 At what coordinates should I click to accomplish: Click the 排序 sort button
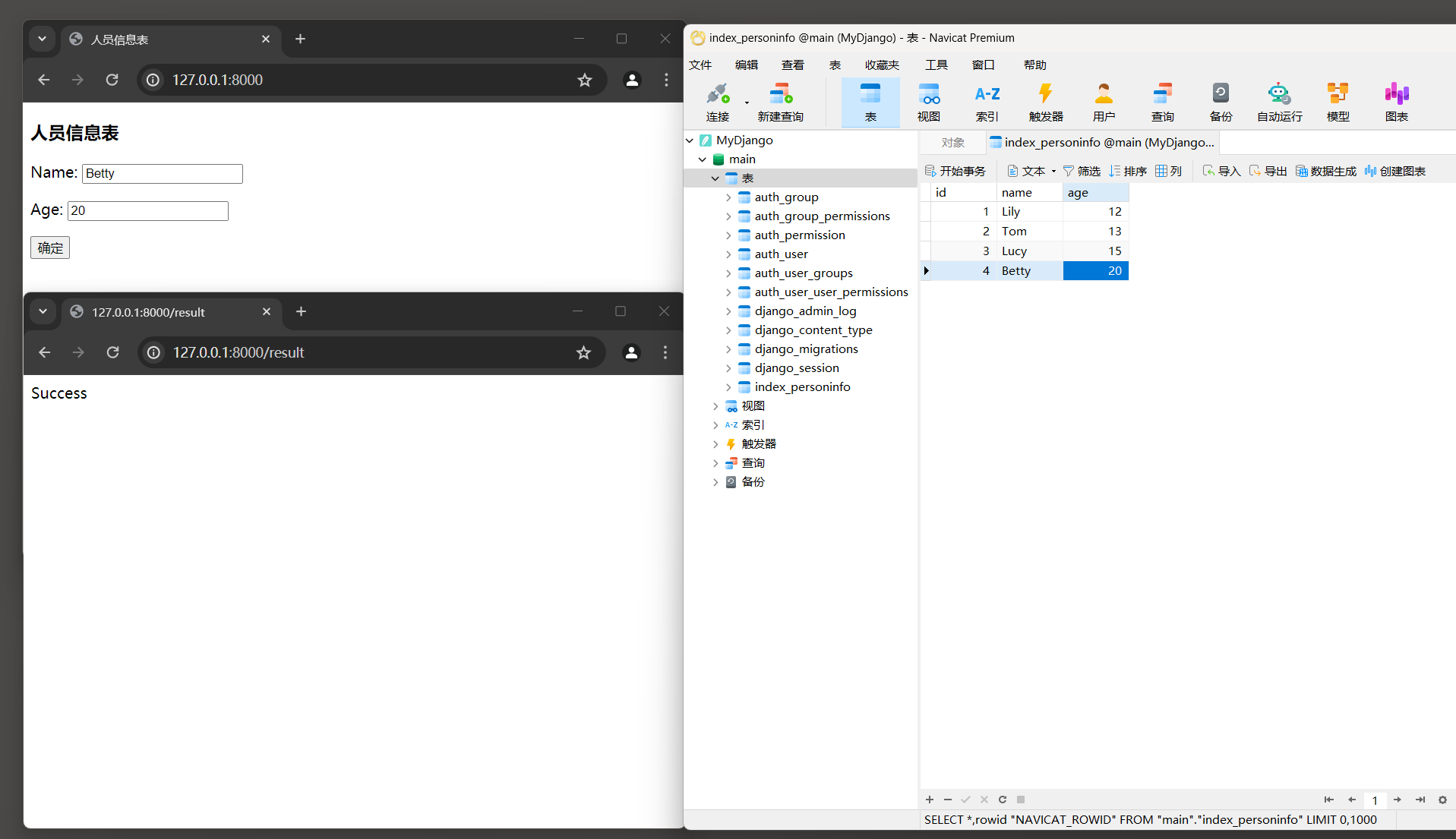tap(1128, 172)
